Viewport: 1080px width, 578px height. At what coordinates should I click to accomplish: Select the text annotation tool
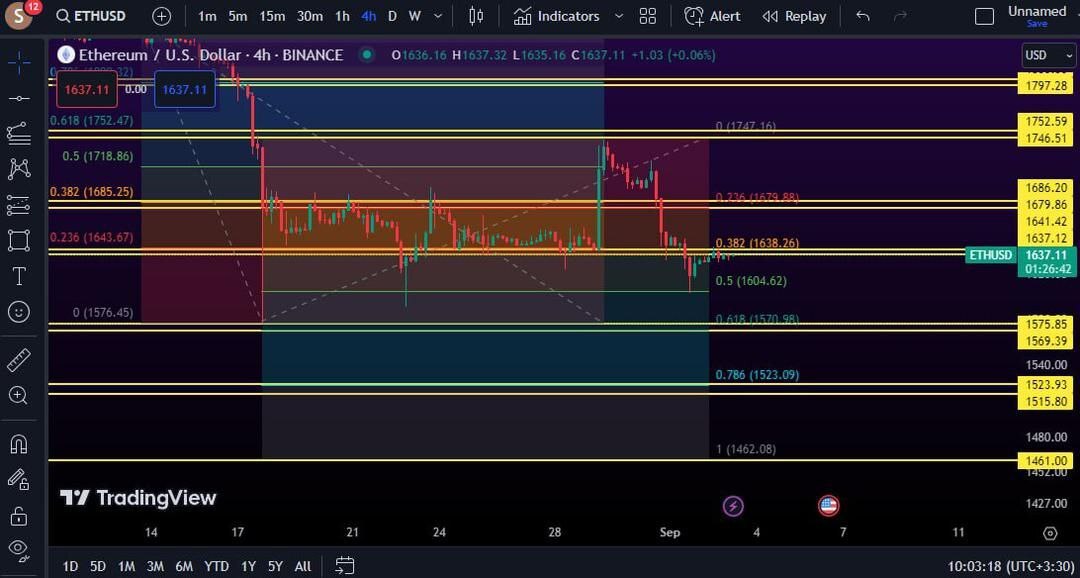point(19,276)
